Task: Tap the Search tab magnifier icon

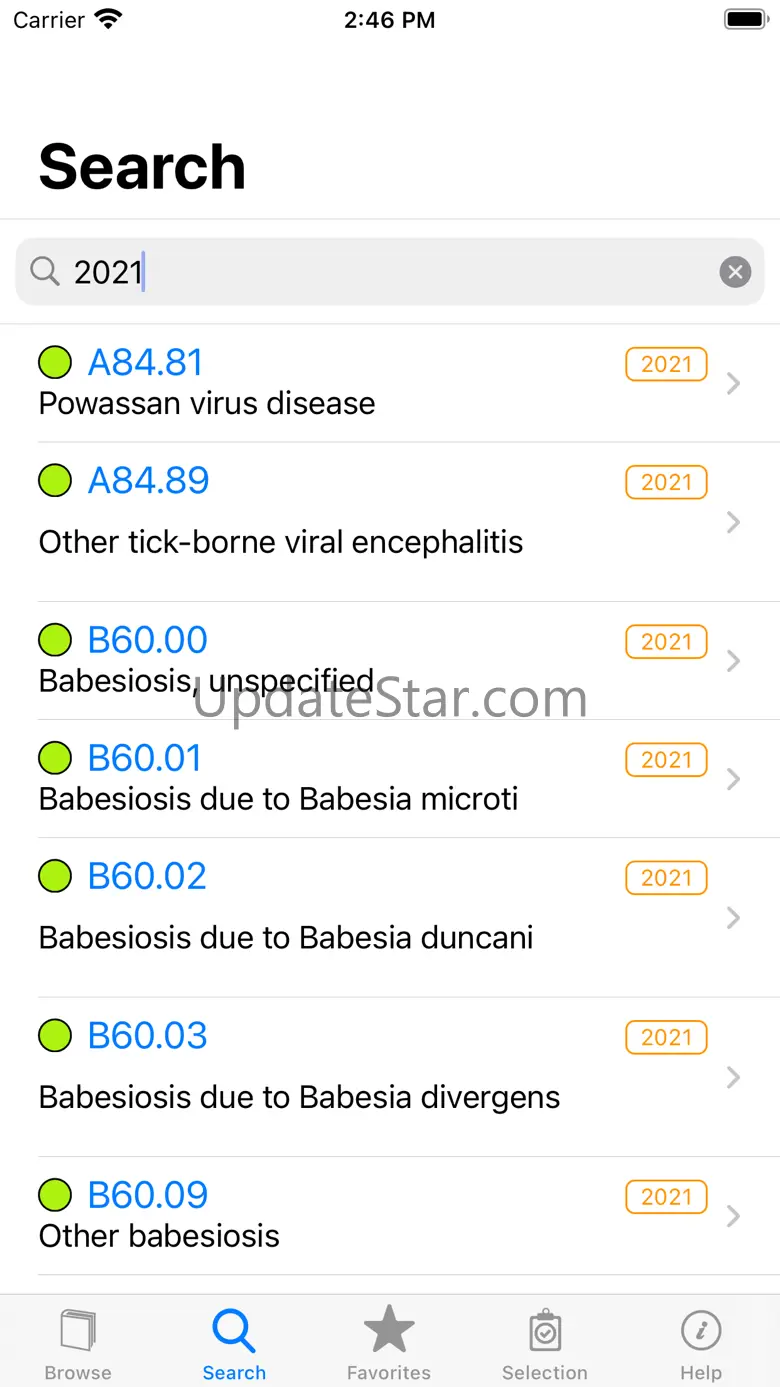Action: coord(234,1331)
